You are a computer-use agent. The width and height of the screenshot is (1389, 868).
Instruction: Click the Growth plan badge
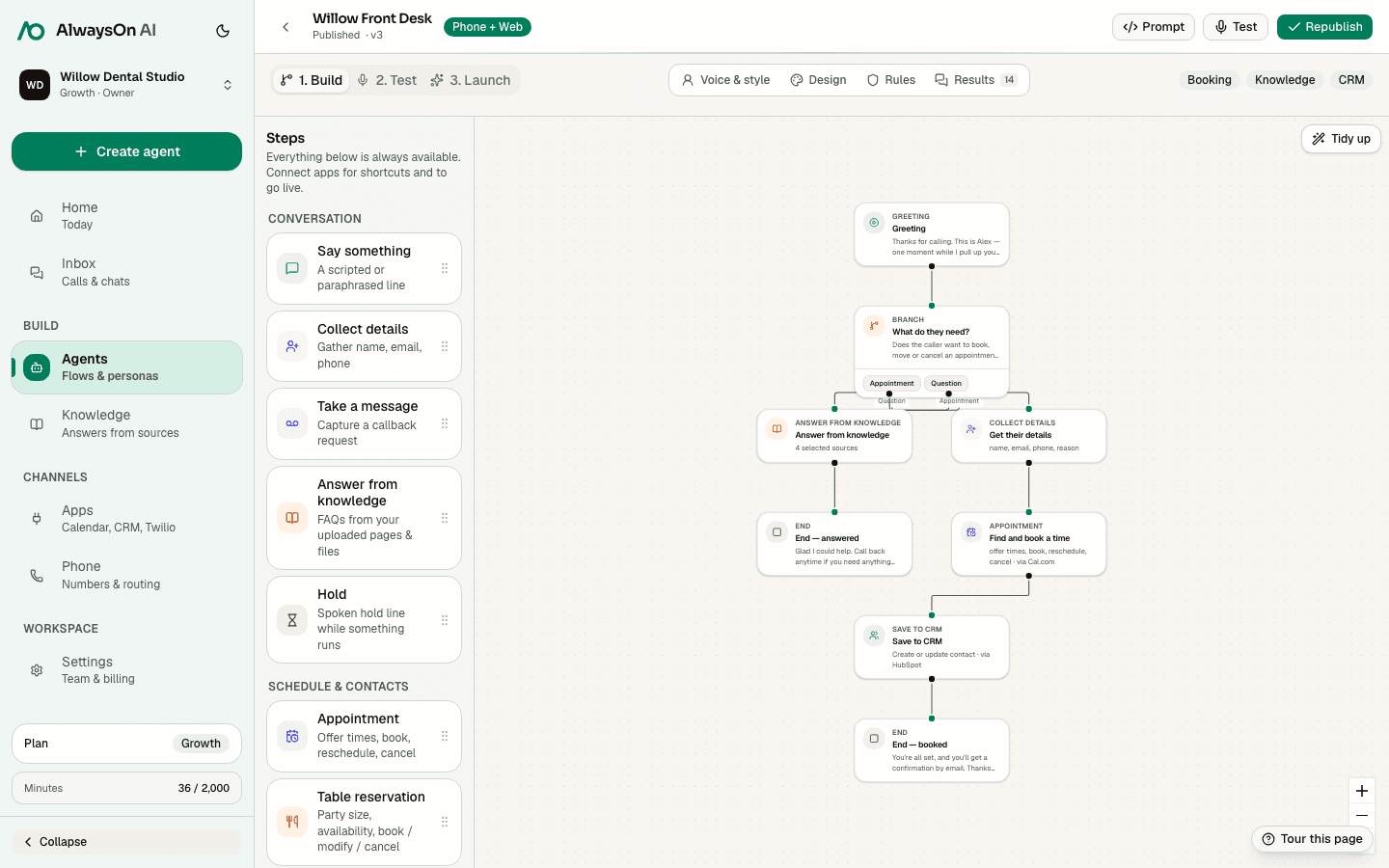pyautogui.click(x=201, y=744)
